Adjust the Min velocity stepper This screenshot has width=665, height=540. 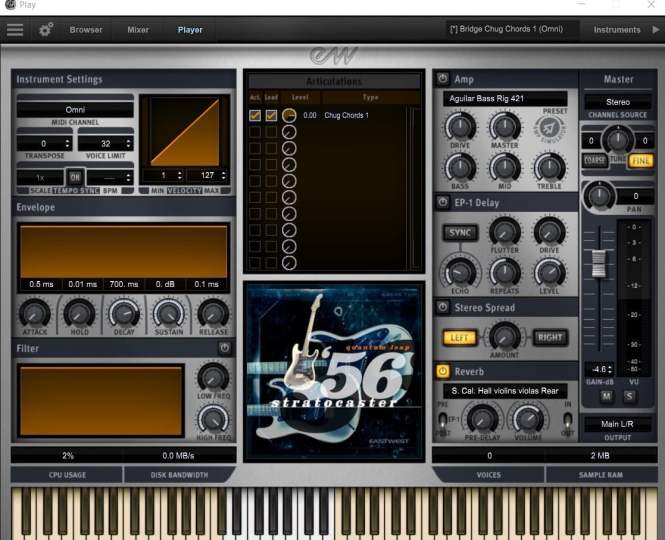click(180, 175)
